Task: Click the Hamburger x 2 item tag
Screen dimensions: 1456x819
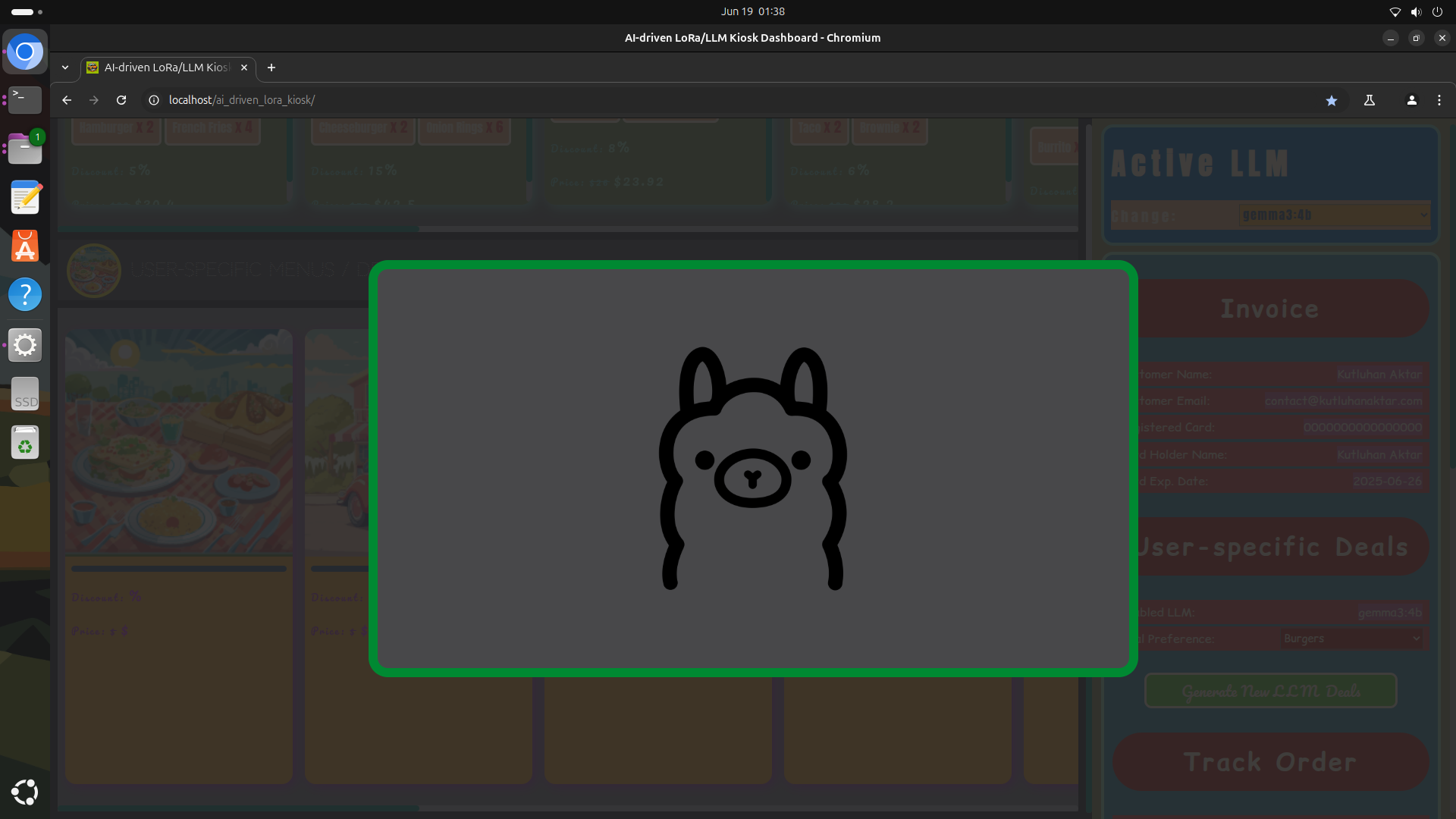Action: [117, 128]
